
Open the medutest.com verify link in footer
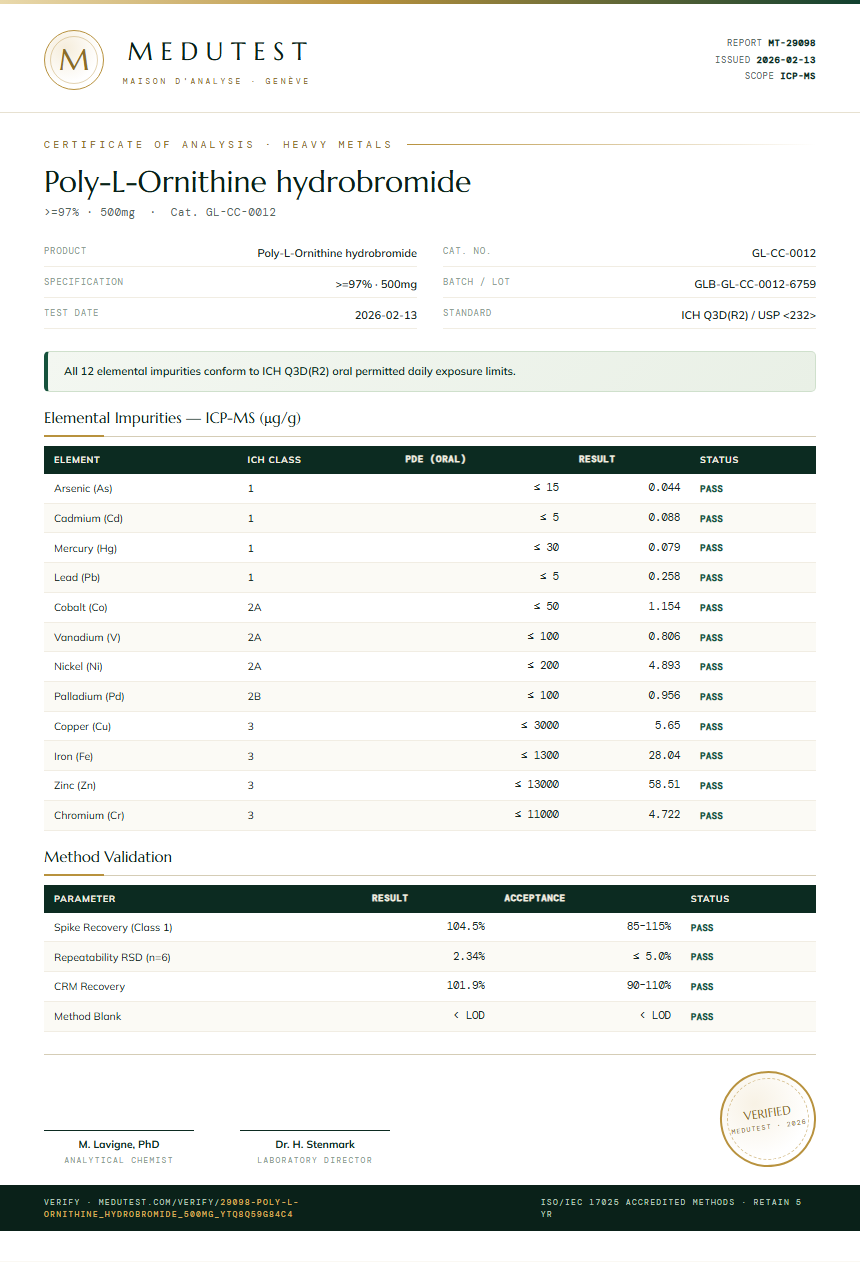pyautogui.click(x=171, y=1208)
